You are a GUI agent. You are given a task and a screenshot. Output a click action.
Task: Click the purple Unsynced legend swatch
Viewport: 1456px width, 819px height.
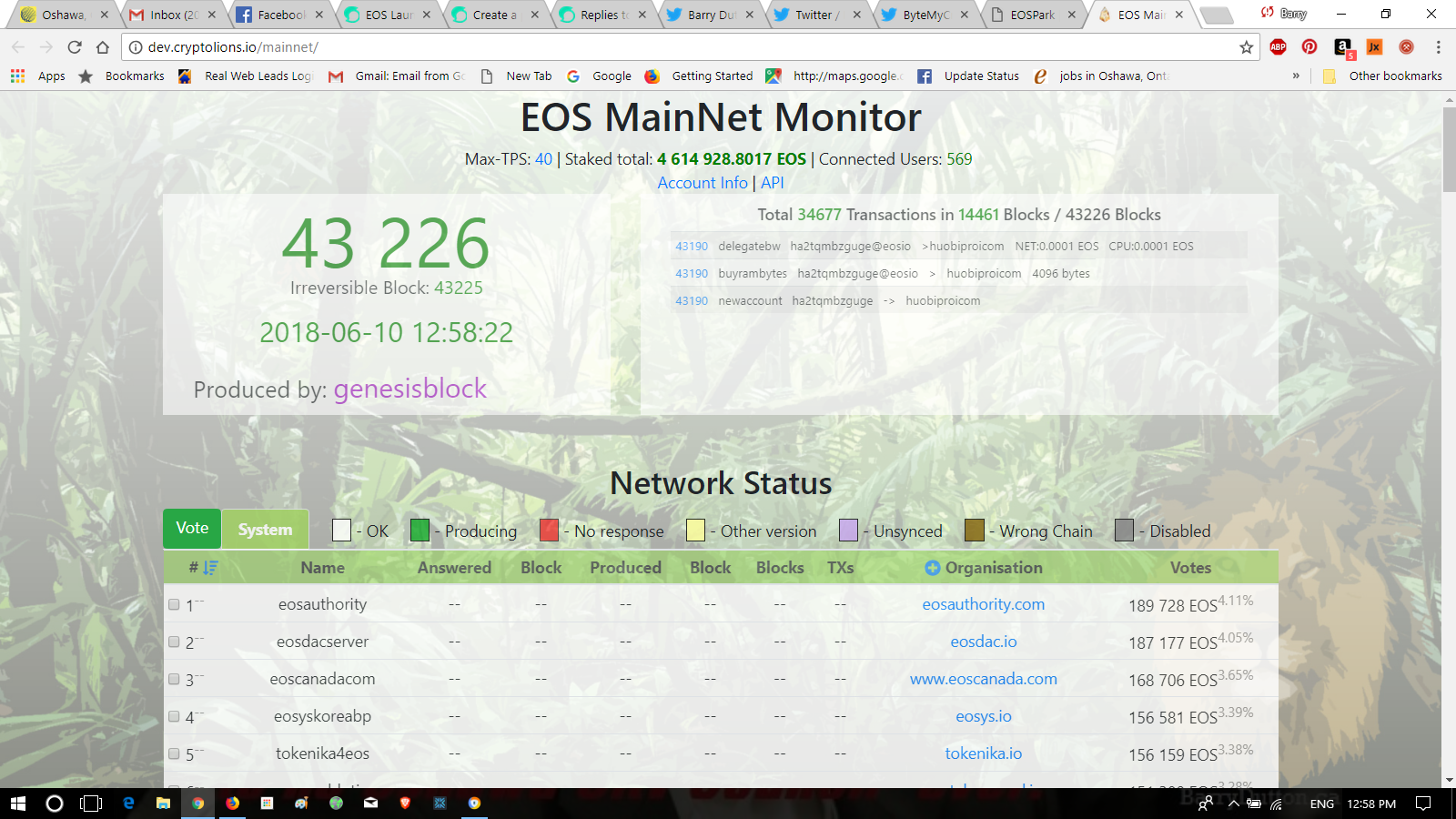pyautogui.click(x=848, y=531)
